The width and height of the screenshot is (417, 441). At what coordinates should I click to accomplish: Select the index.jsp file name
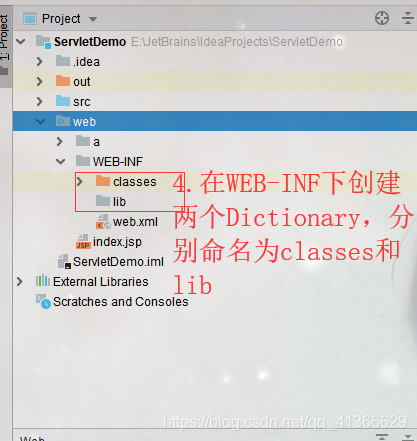coord(117,242)
